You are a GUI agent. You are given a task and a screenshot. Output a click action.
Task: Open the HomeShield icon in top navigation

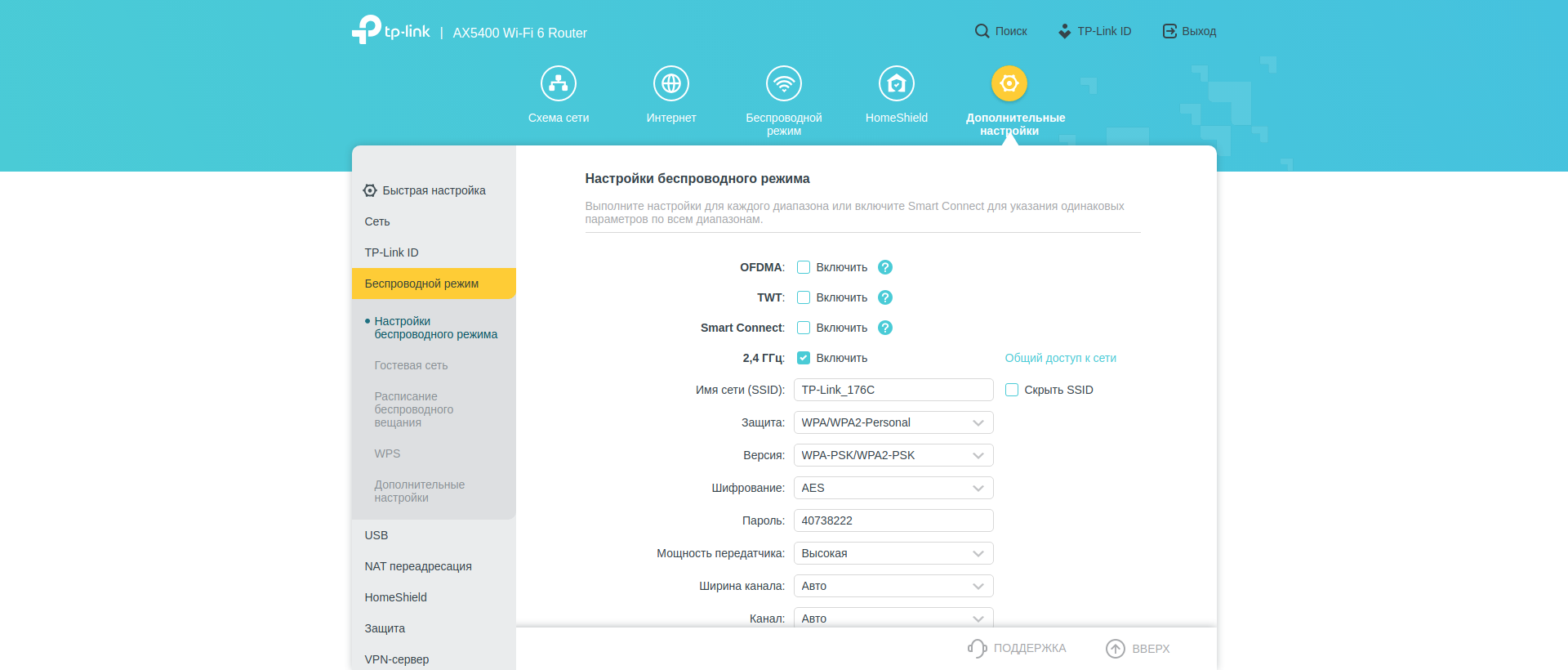pos(897,83)
